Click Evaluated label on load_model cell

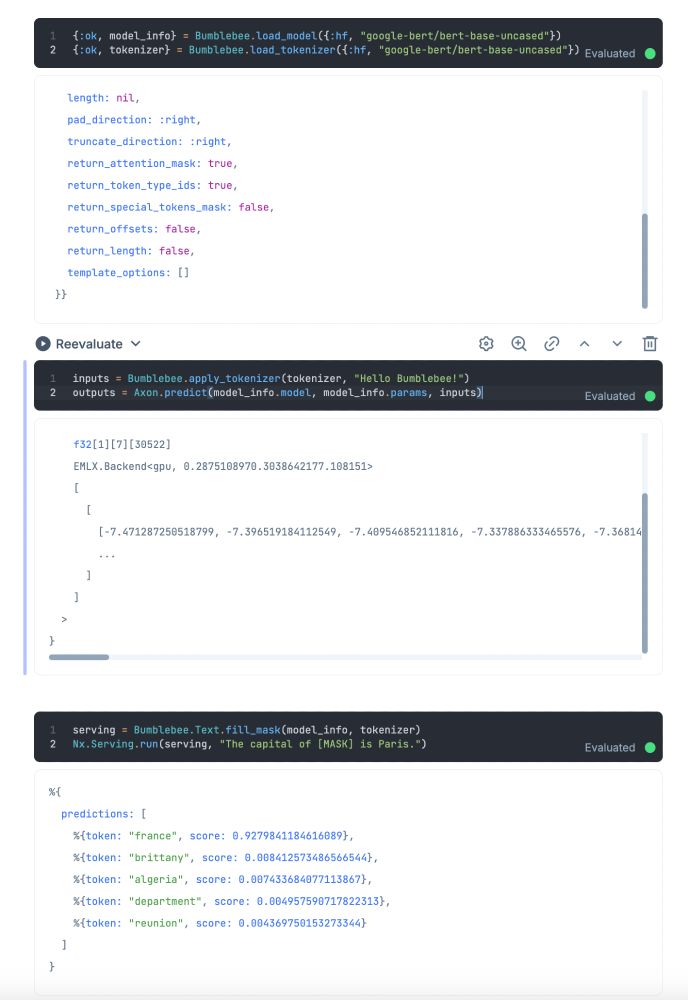(610, 54)
